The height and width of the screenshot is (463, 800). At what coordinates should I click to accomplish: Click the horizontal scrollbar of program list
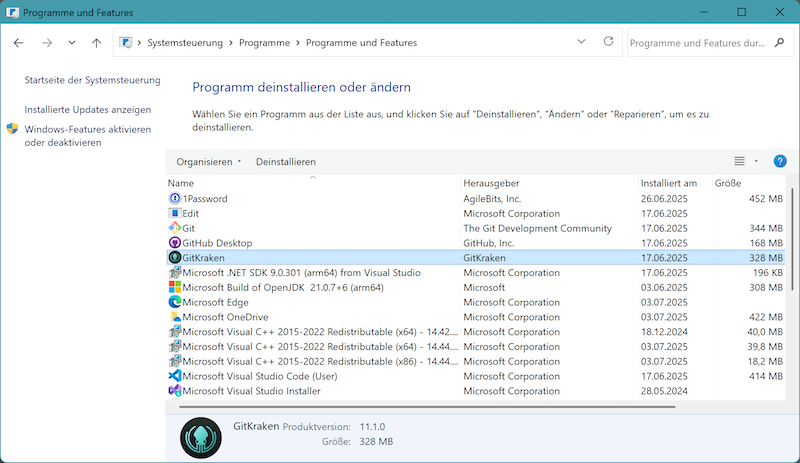(x=427, y=407)
